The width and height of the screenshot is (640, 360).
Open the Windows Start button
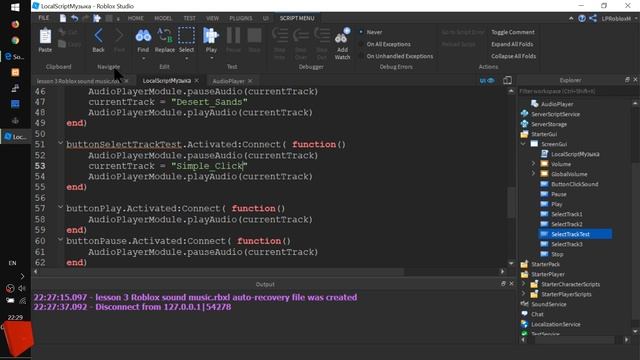[15, 7]
